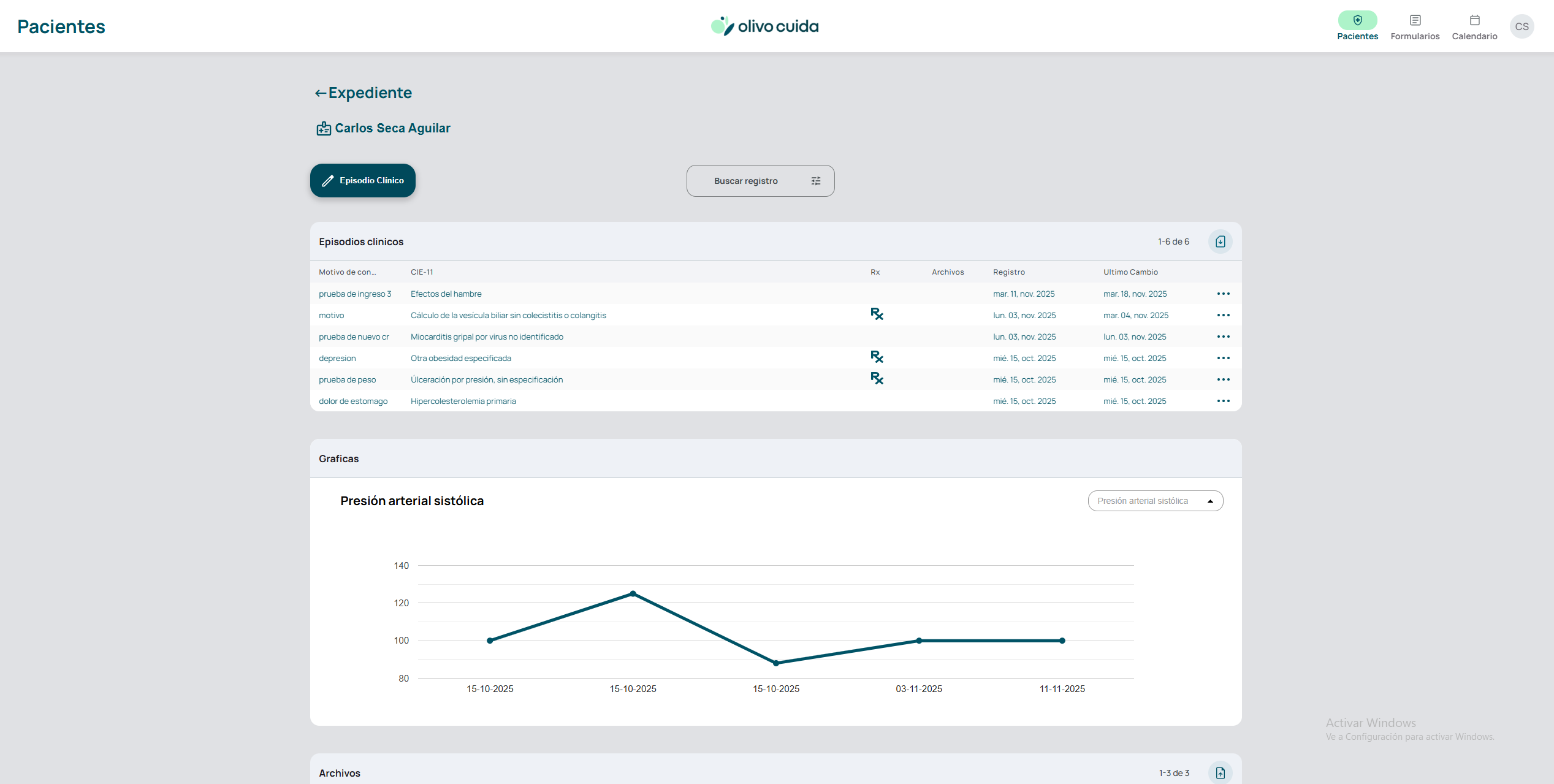Click the Buscar registro search field
The width and height of the screenshot is (1554, 784).
coord(745,181)
